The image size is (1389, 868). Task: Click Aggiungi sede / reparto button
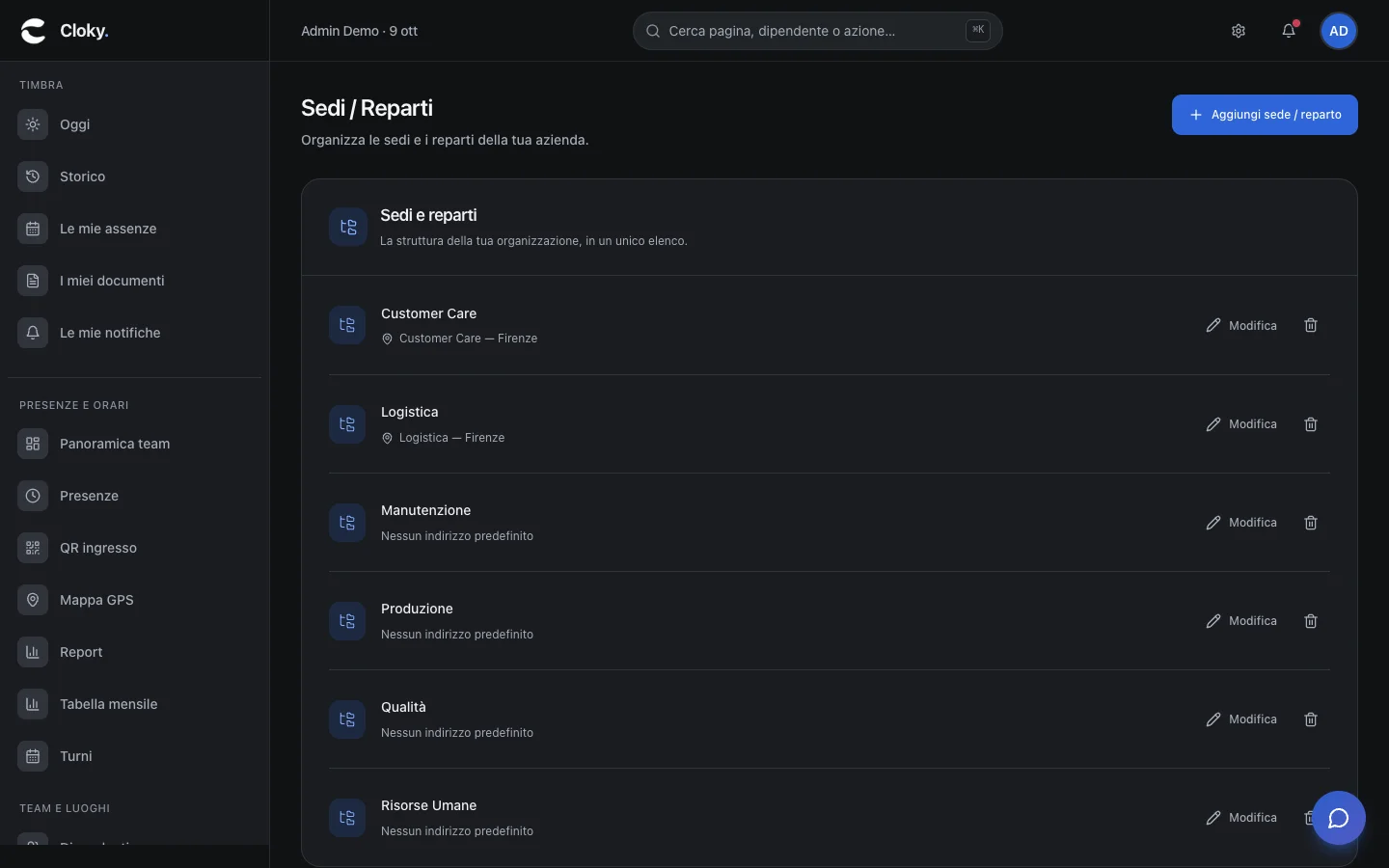click(x=1265, y=115)
